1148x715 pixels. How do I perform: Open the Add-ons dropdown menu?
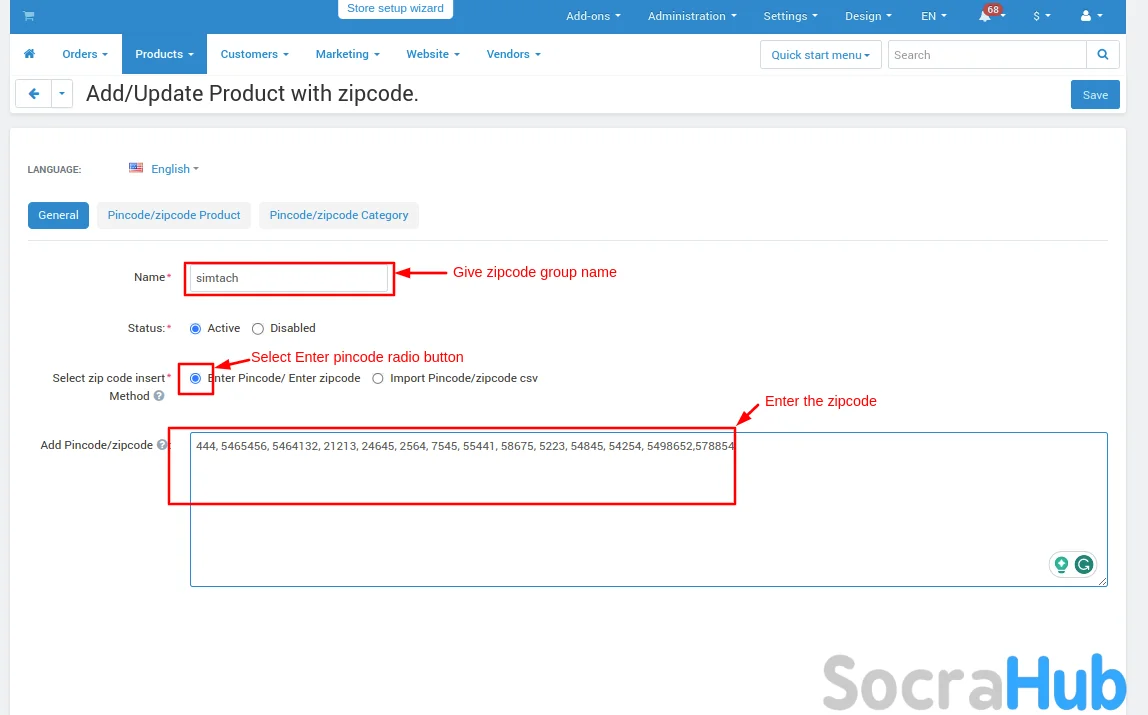[593, 16]
